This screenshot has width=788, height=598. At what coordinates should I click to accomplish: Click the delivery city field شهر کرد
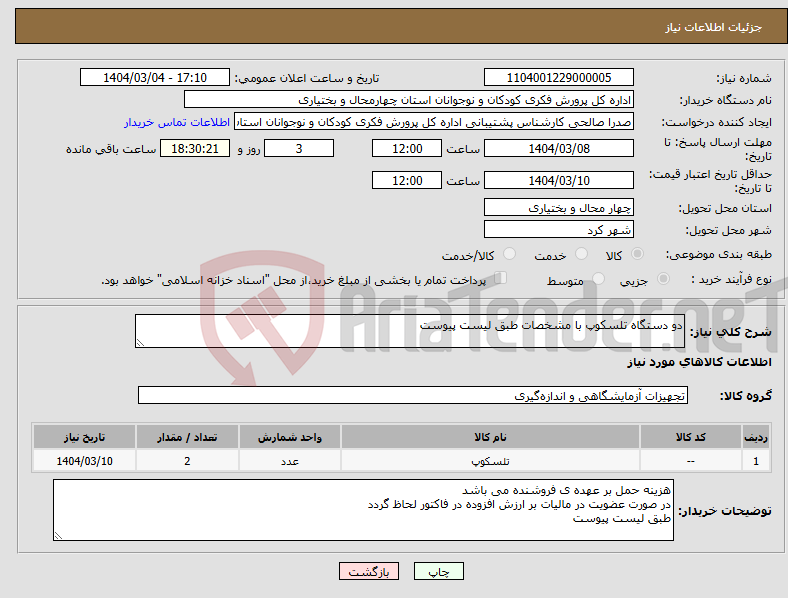pos(558,230)
